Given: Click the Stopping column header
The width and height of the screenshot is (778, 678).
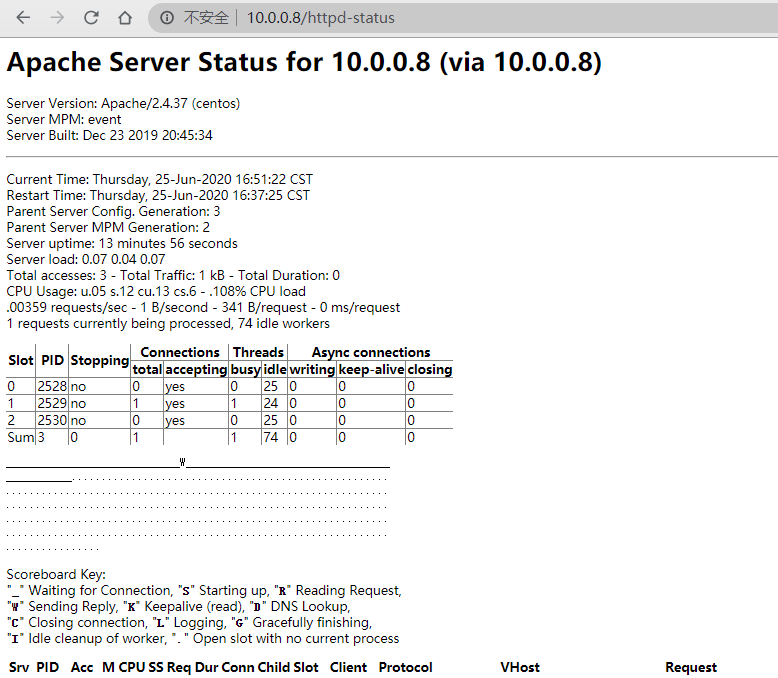Looking at the screenshot, I should pyautogui.click(x=99, y=360).
